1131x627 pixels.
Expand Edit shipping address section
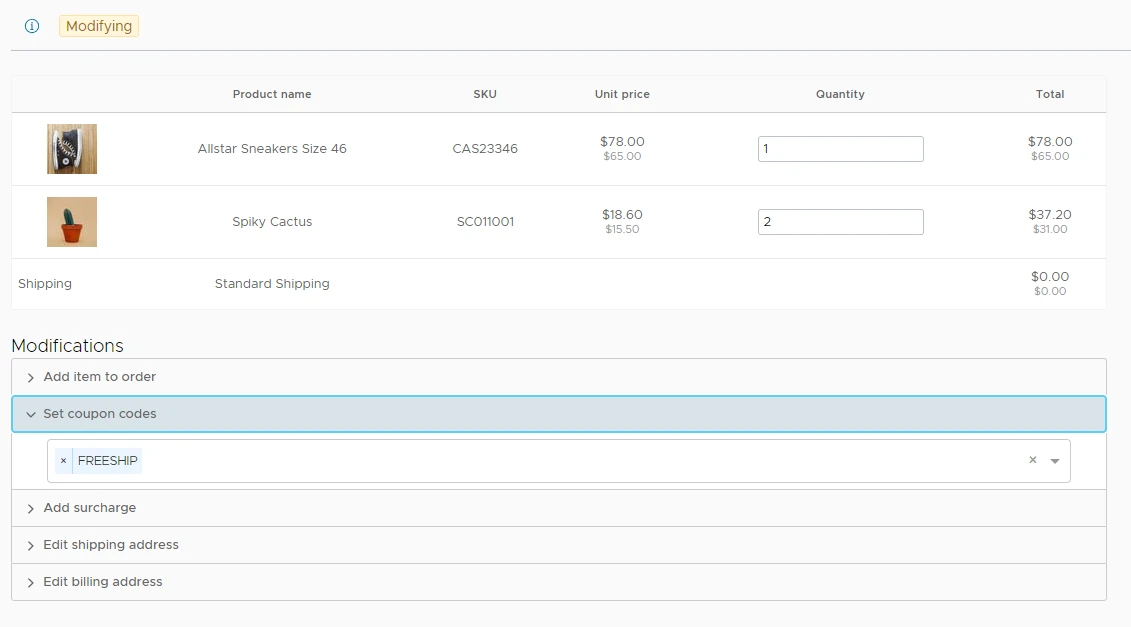(111, 545)
